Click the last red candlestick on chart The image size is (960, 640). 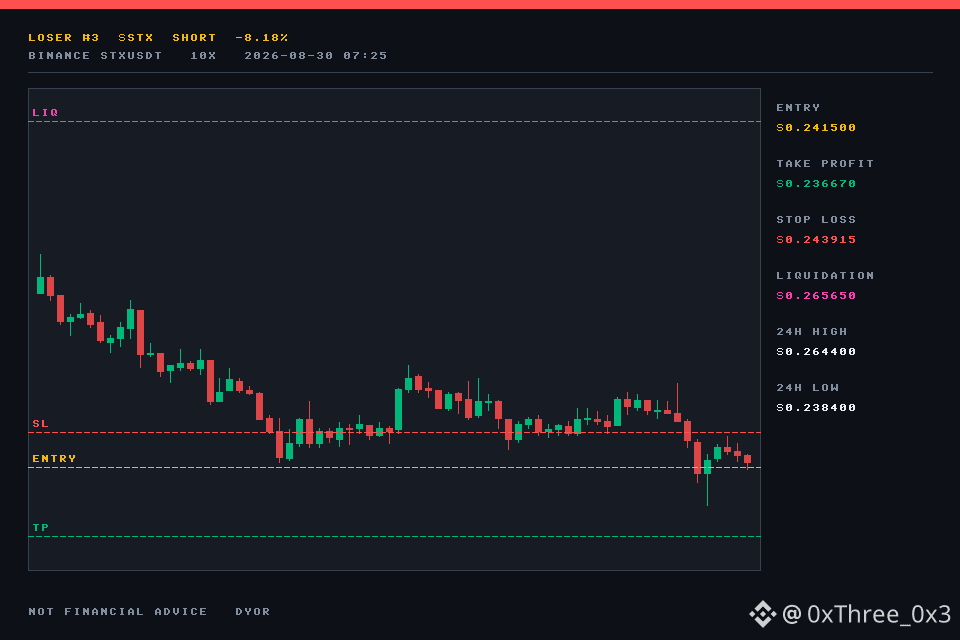click(x=748, y=459)
